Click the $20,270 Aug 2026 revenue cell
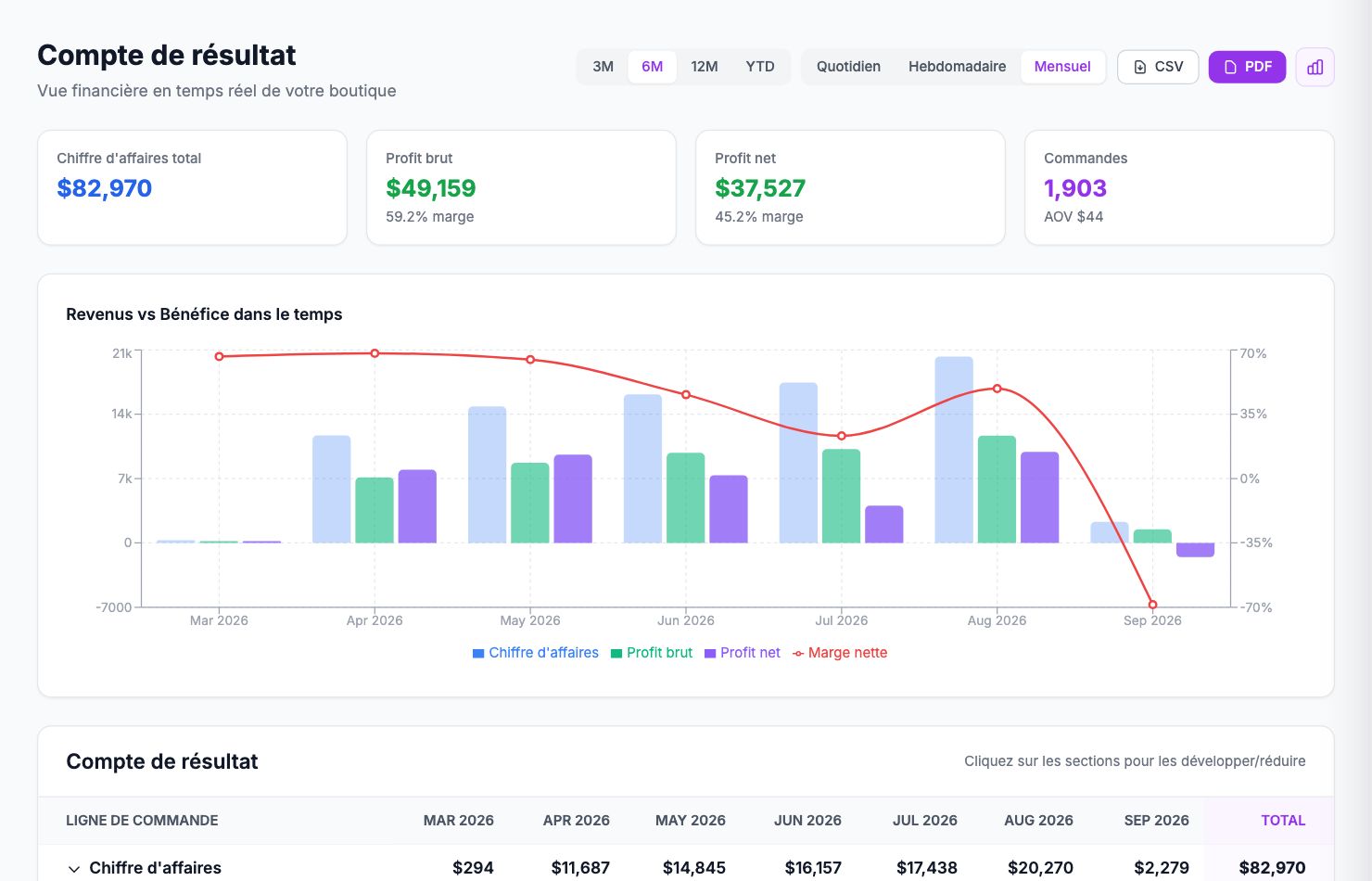1372x881 pixels. pos(1040,868)
